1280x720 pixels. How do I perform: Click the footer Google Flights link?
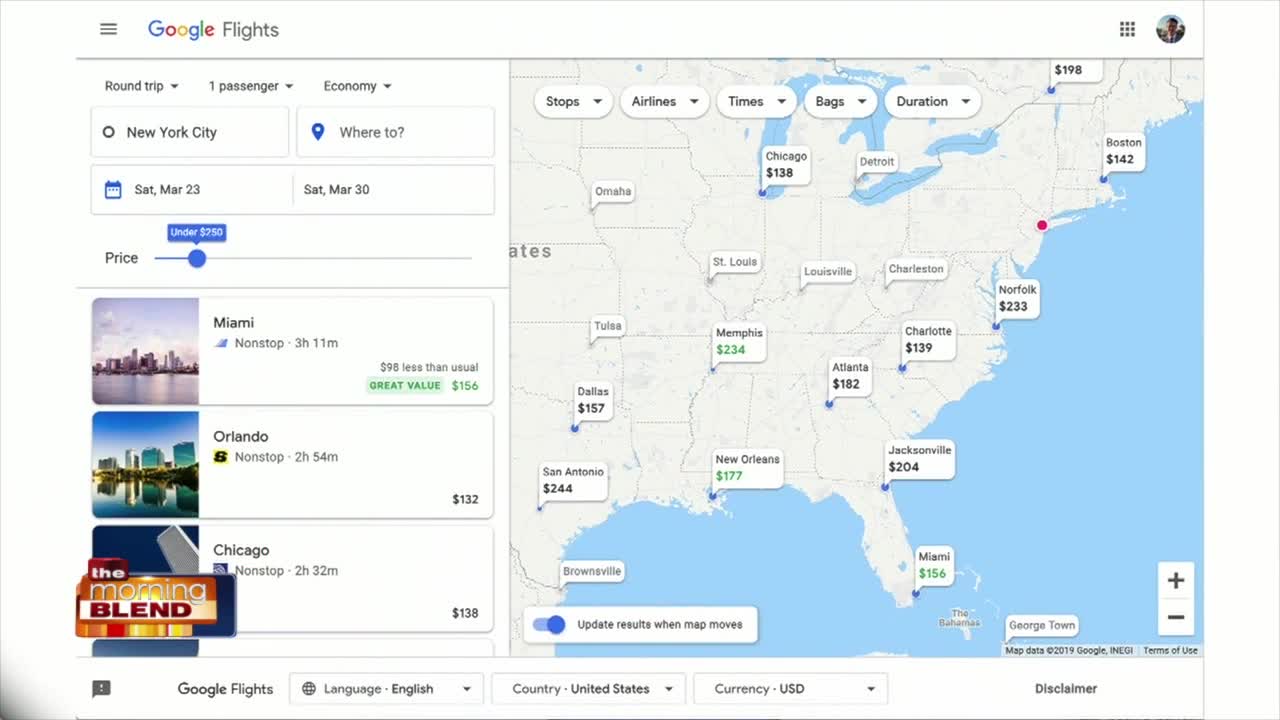[x=225, y=688]
